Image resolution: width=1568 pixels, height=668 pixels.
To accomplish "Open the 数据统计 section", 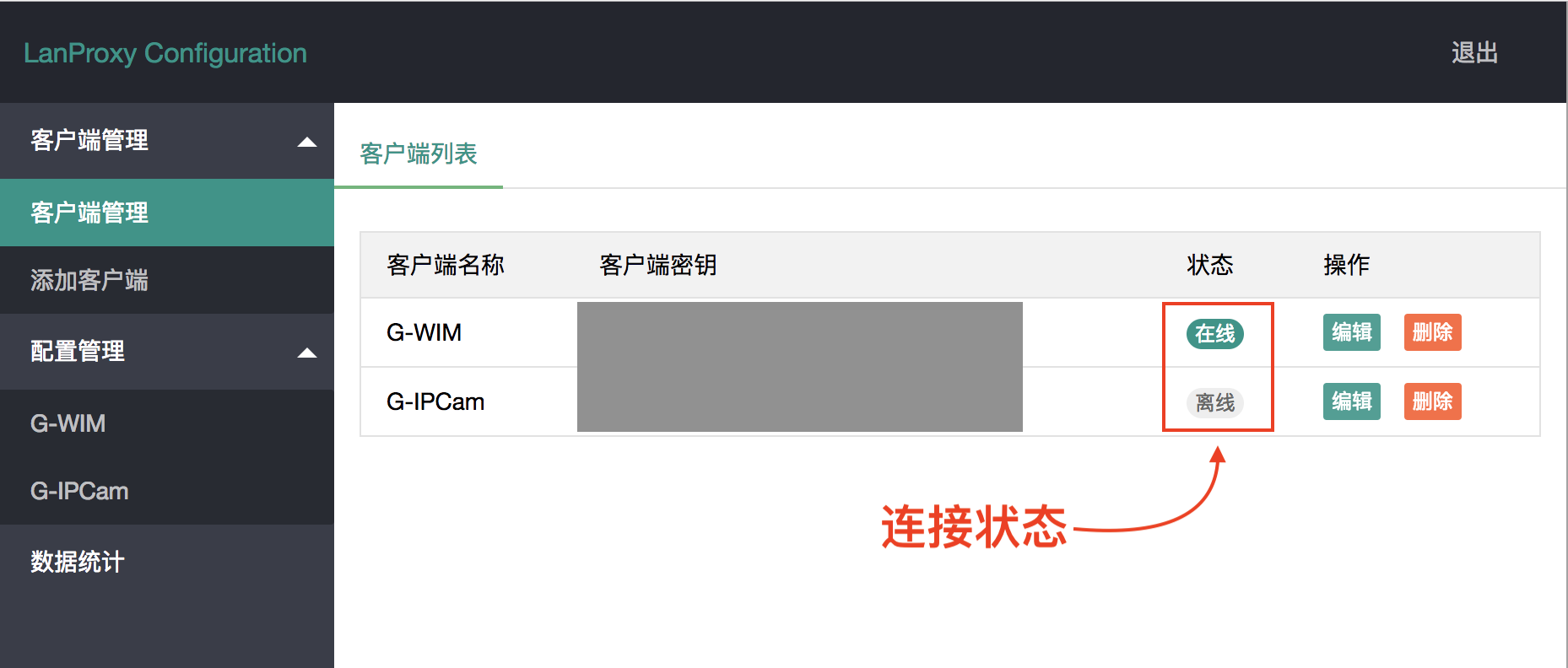I will (x=78, y=562).
